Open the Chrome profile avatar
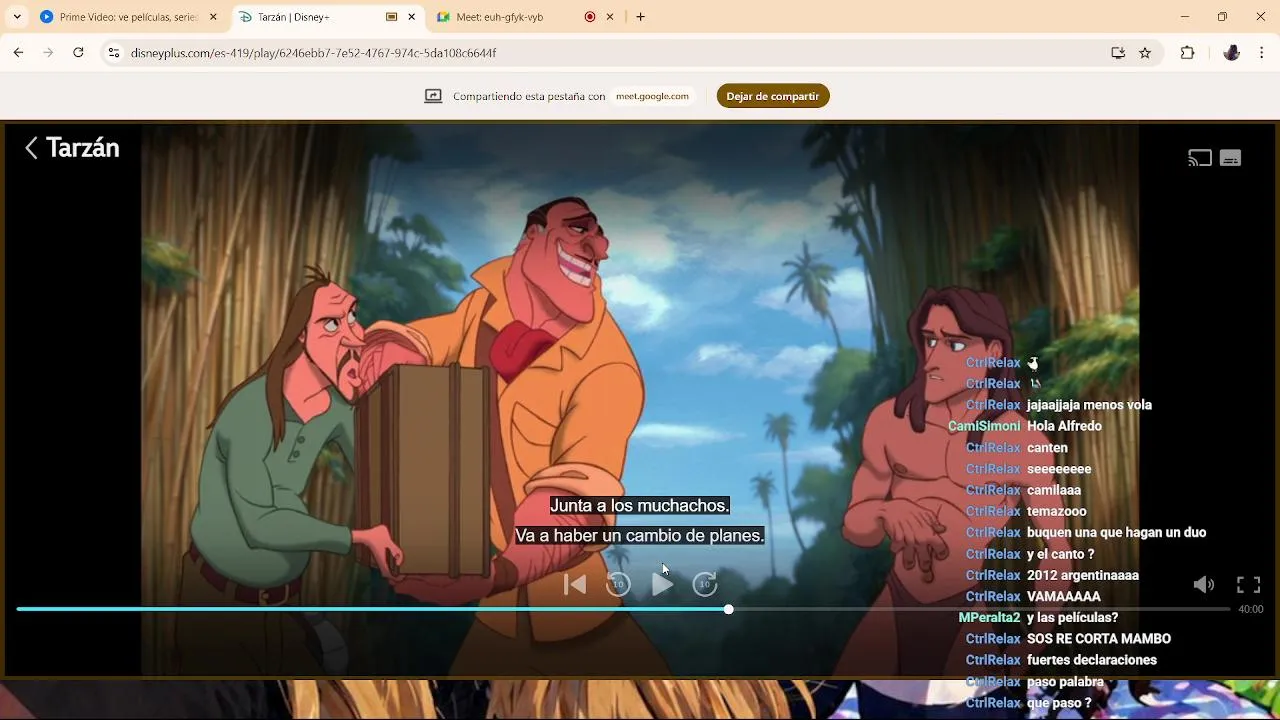Screen dimensions: 1280x720 [x=1232, y=53]
